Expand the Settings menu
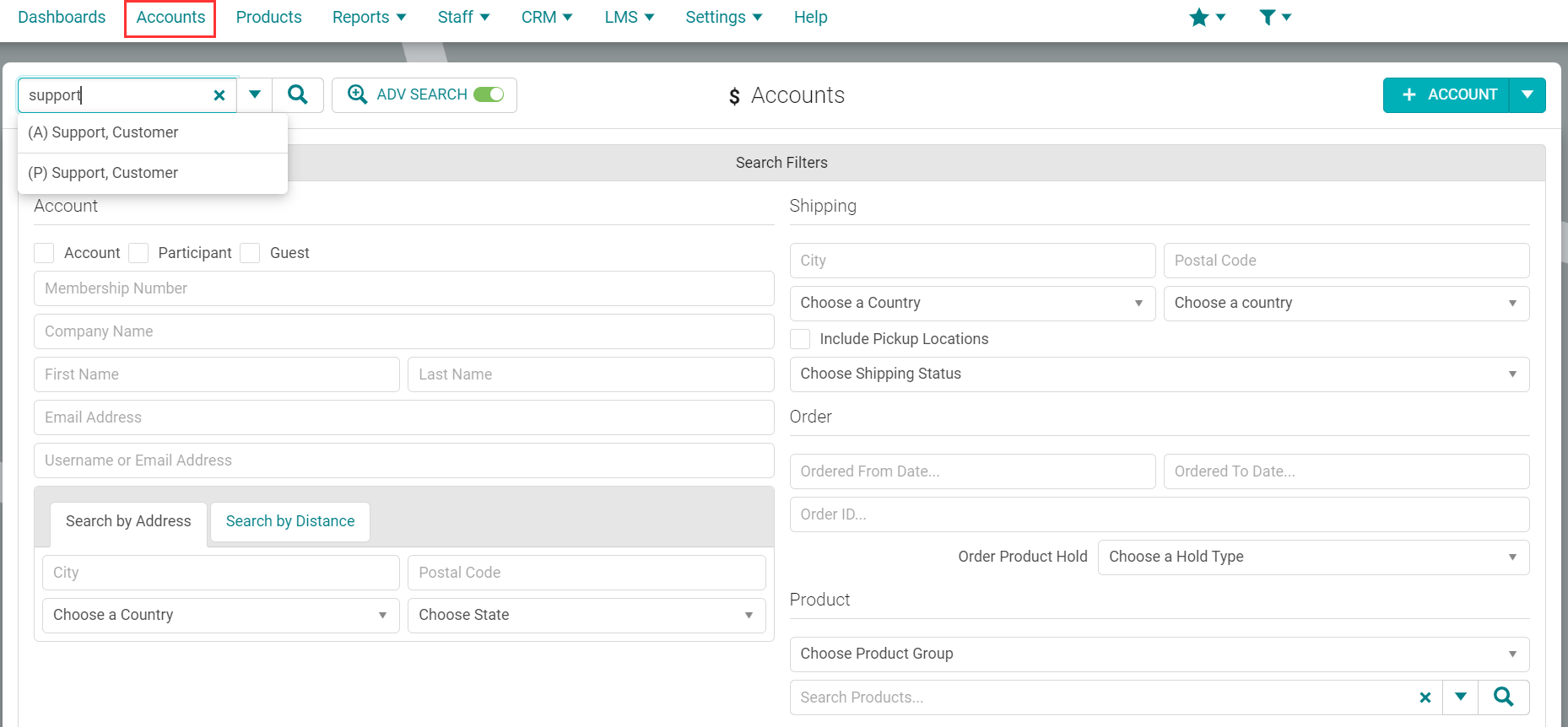This screenshot has width=1568, height=727. tap(723, 17)
